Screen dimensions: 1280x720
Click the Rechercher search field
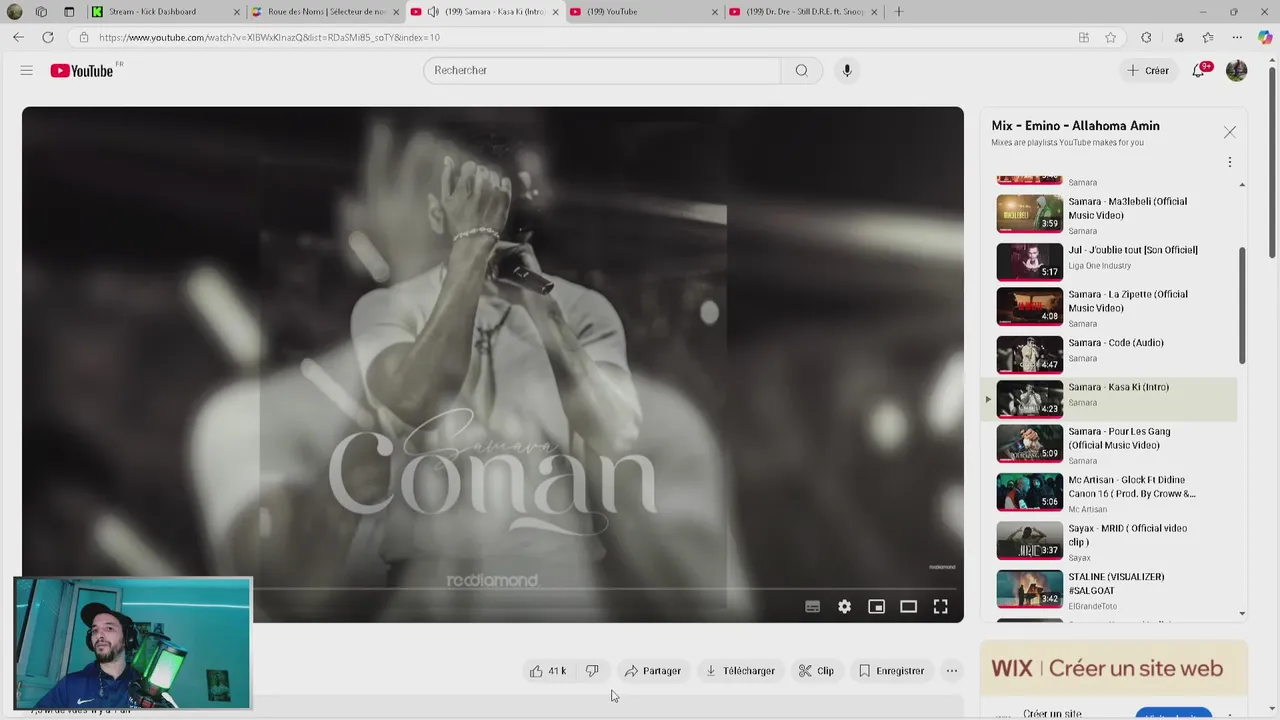[601, 70]
